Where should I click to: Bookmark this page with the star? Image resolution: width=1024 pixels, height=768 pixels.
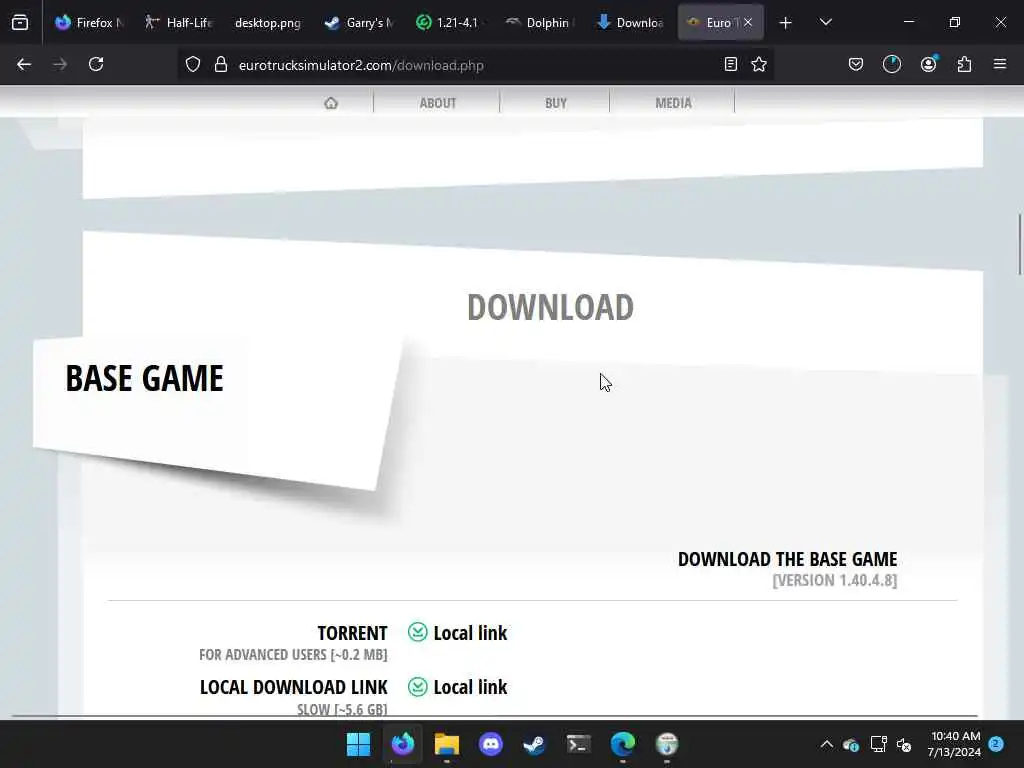pyautogui.click(x=759, y=65)
